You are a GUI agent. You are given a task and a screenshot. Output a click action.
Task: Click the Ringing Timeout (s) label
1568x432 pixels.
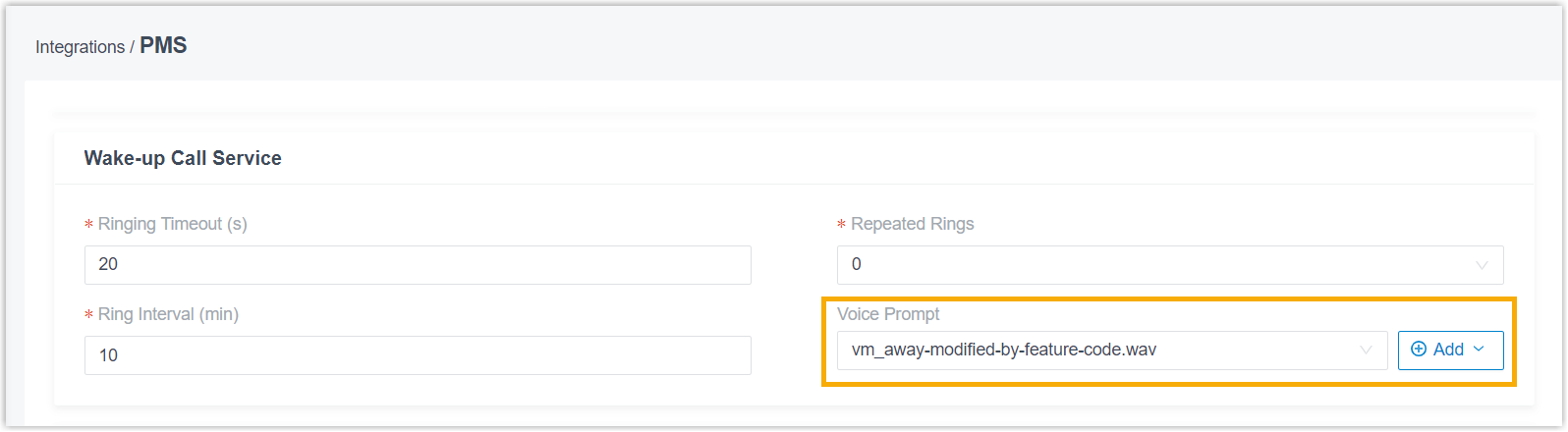click(x=173, y=224)
